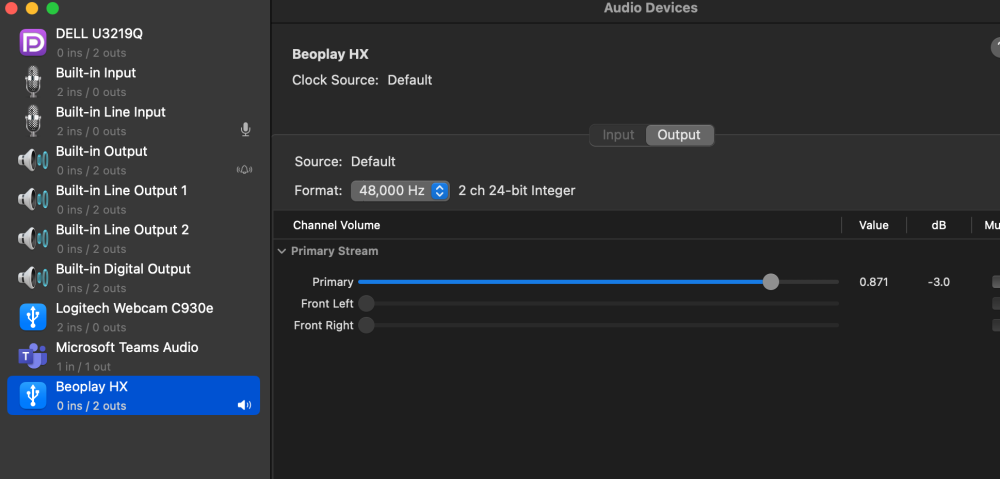Screen dimensions: 1000x479
Task: Select Microsoft Teams Audio device
Action: point(133,356)
